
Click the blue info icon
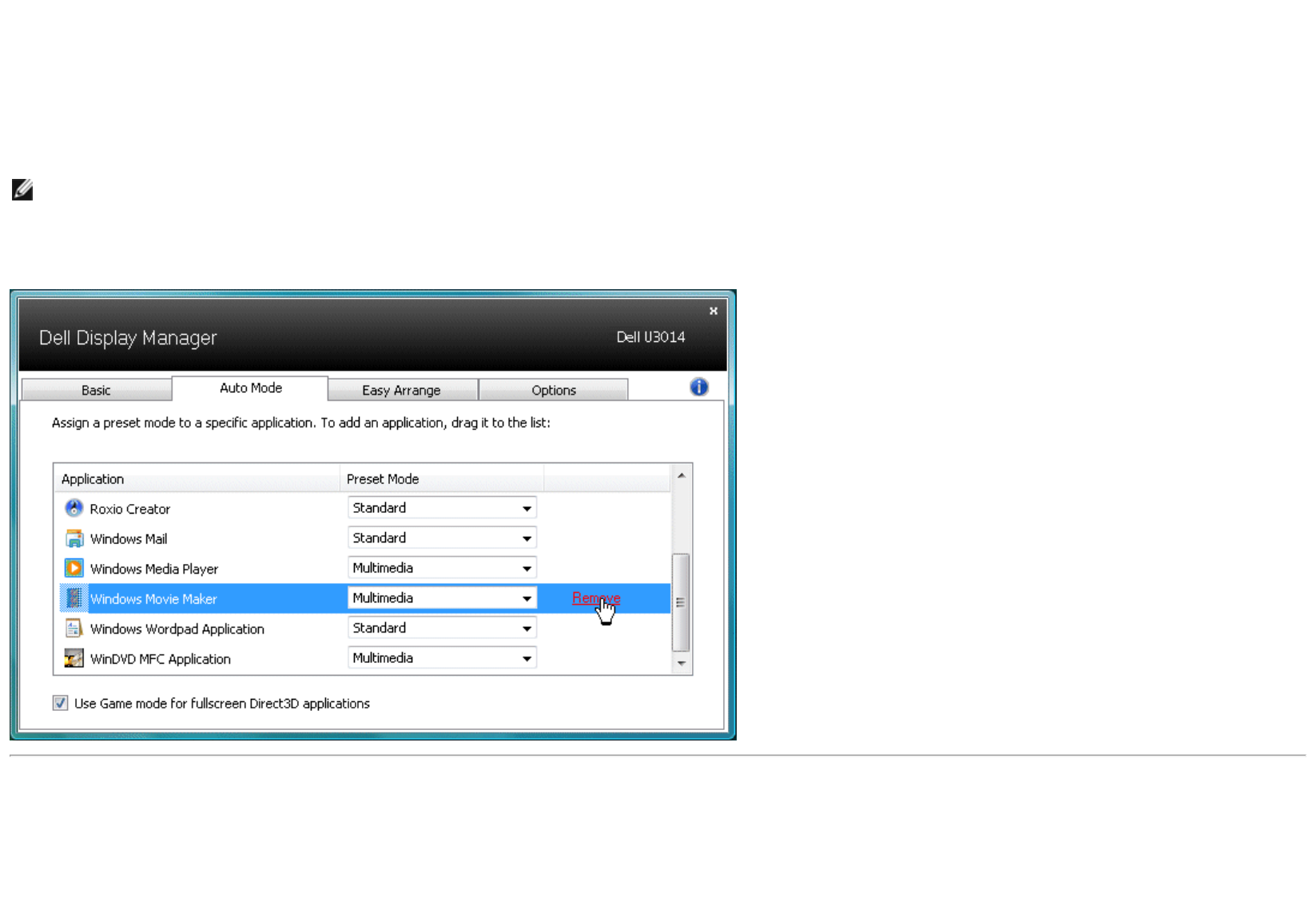(699, 387)
